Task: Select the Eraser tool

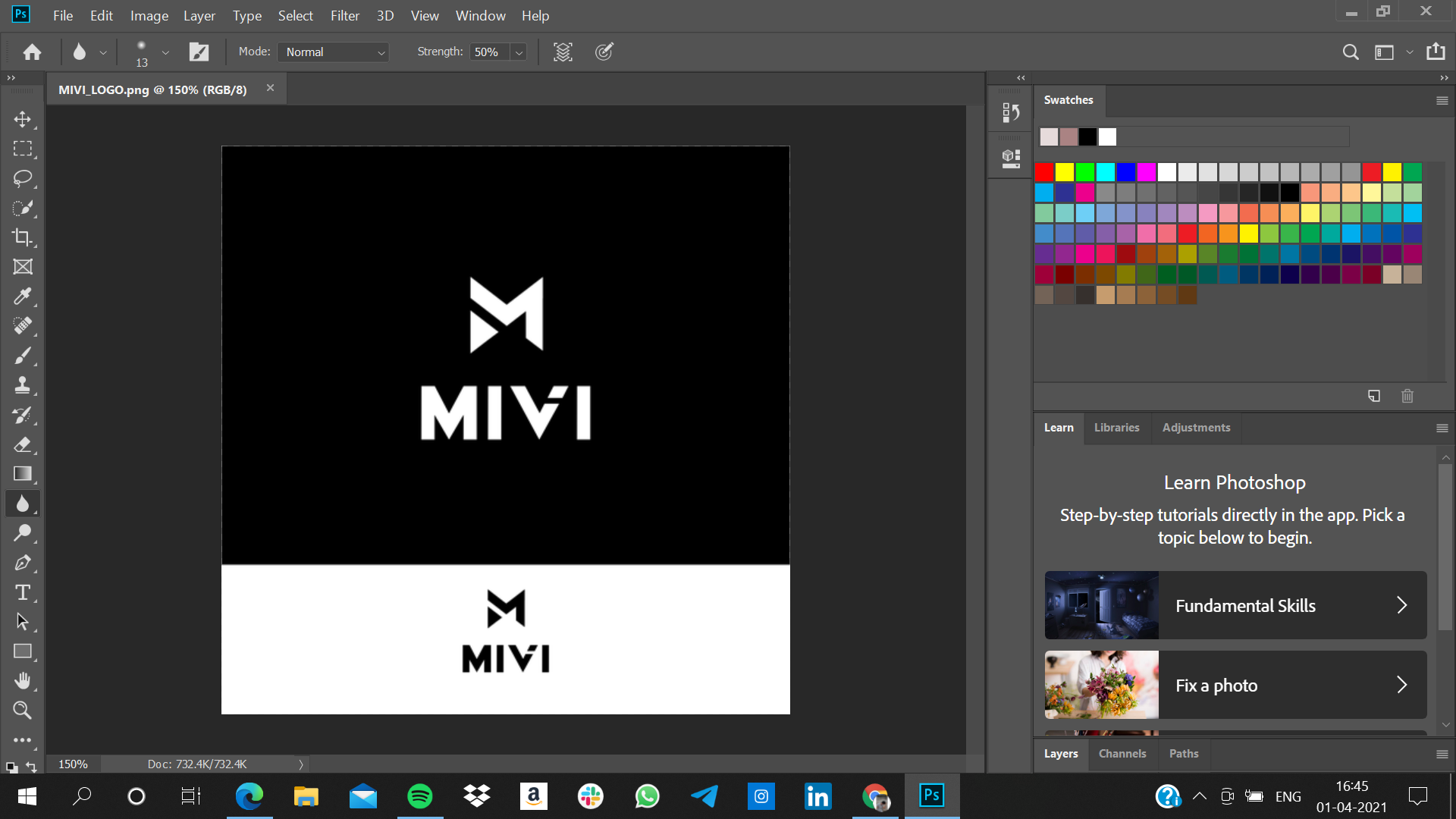Action: point(23,444)
